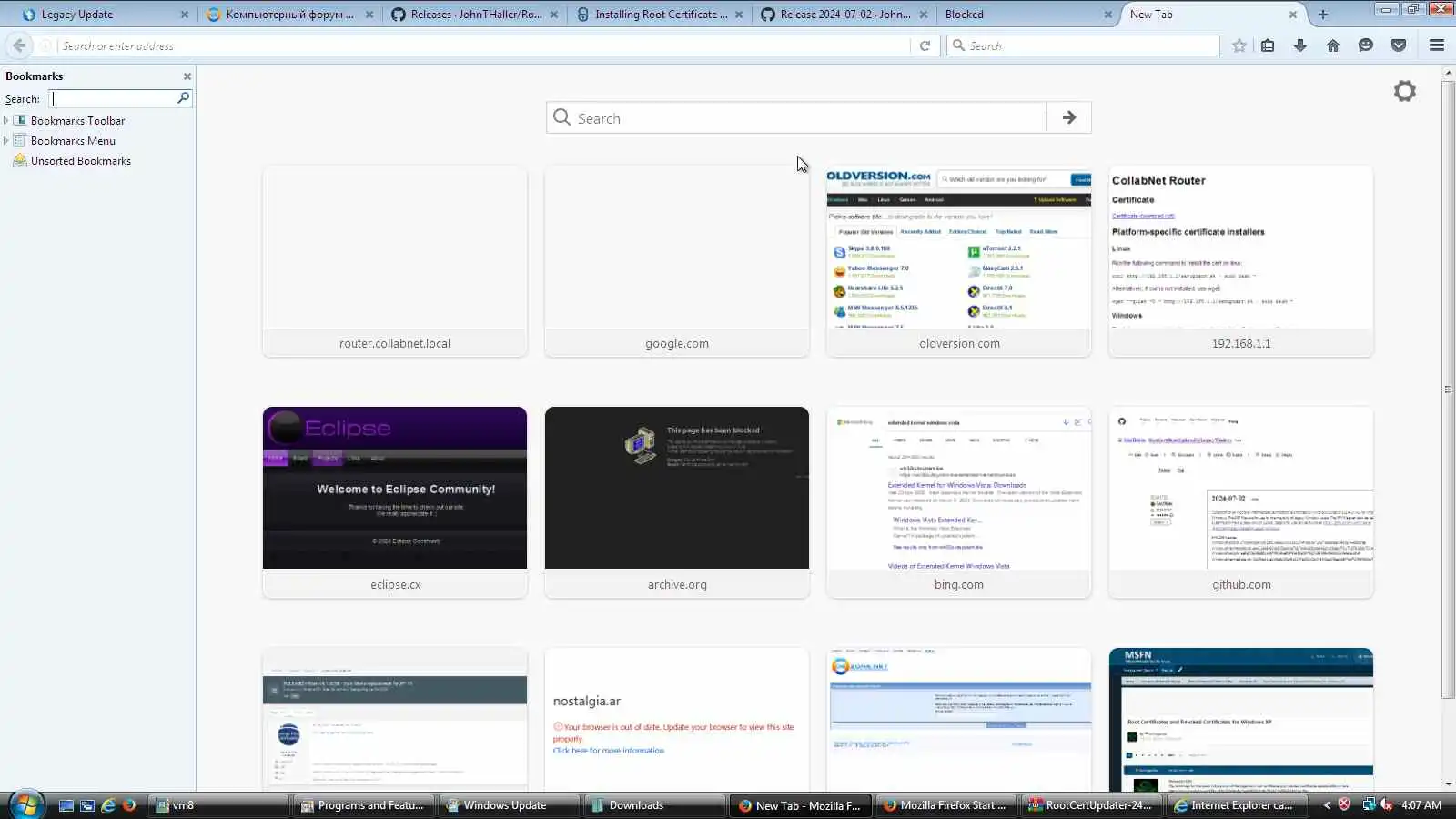Launch Internet Explorer from quick launch
Image resolution: width=1456 pixels, height=819 pixels.
click(108, 805)
